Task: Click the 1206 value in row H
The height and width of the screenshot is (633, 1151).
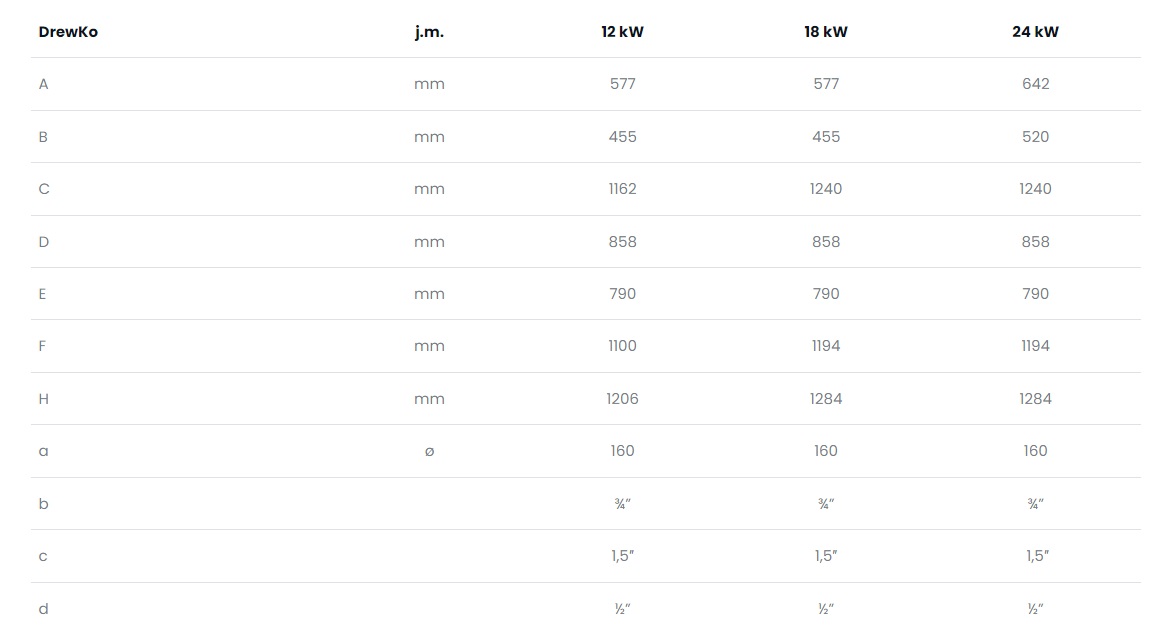Action: [622, 399]
